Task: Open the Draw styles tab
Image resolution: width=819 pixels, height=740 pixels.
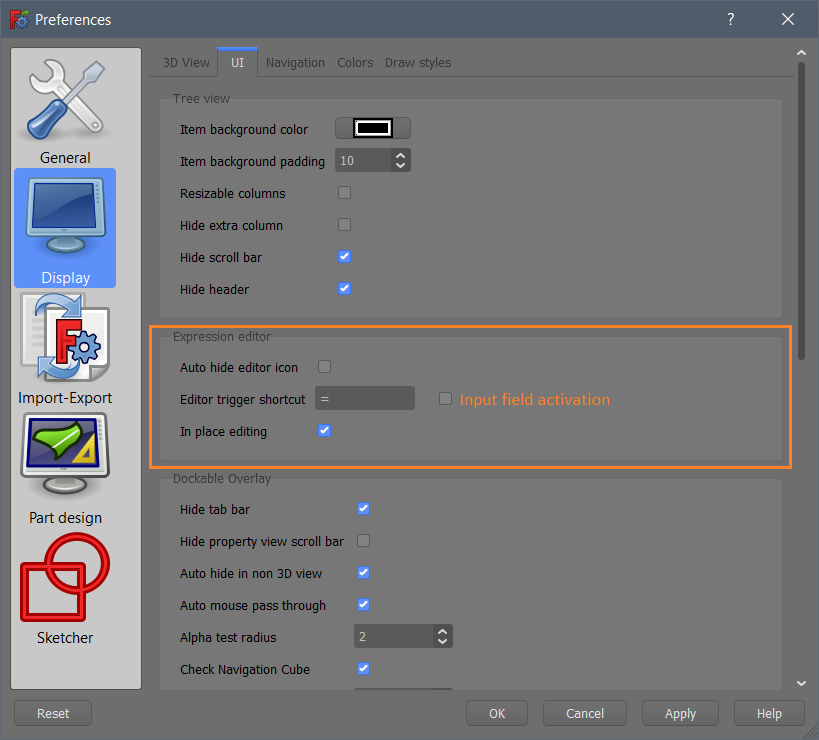Action: (x=417, y=62)
